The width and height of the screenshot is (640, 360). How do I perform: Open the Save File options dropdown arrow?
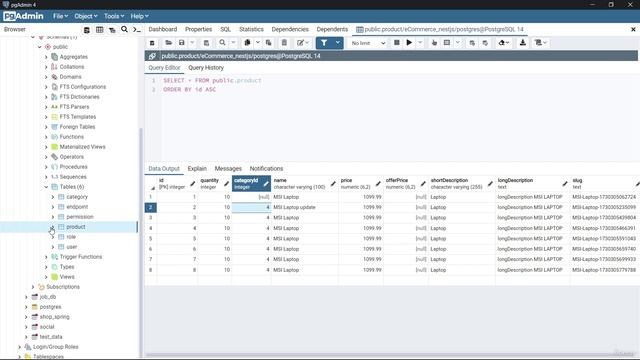(x=192, y=43)
